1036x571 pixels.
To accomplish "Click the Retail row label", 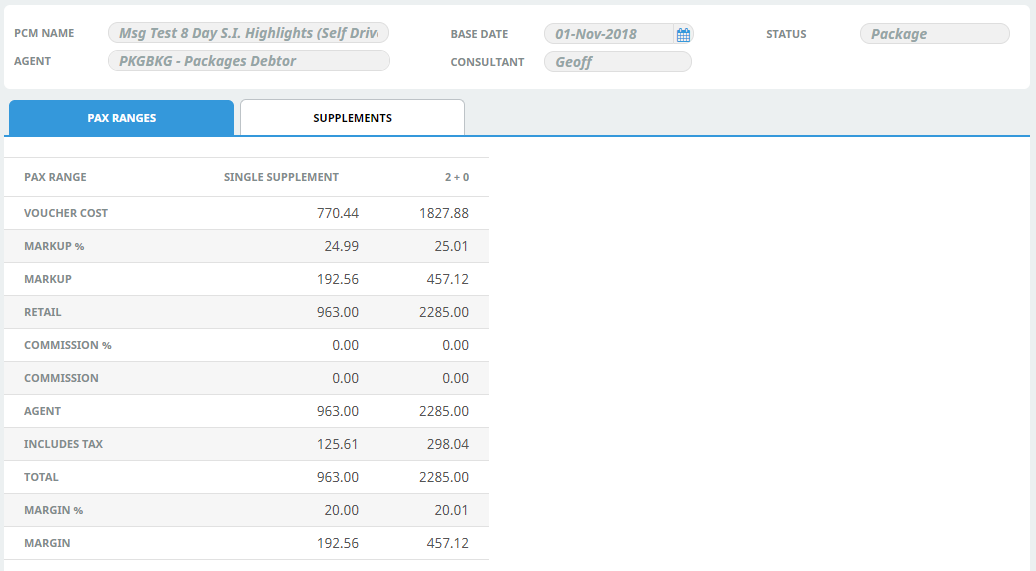I will coord(43,312).
